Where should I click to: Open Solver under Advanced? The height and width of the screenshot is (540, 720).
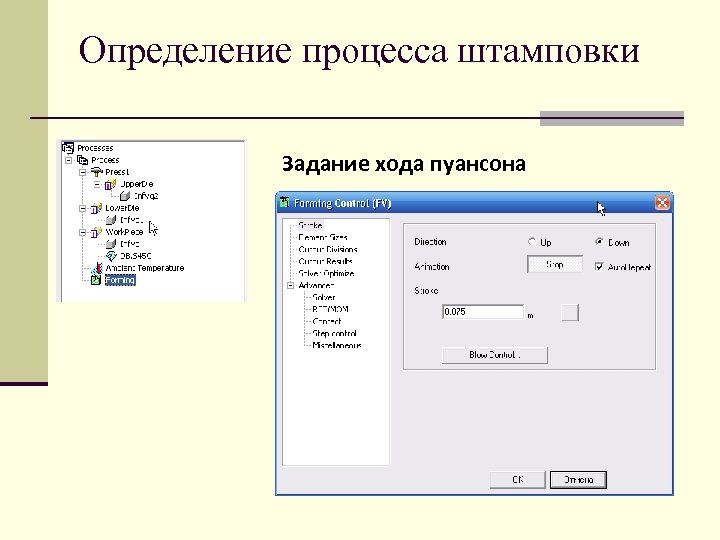(x=324, y=297)
